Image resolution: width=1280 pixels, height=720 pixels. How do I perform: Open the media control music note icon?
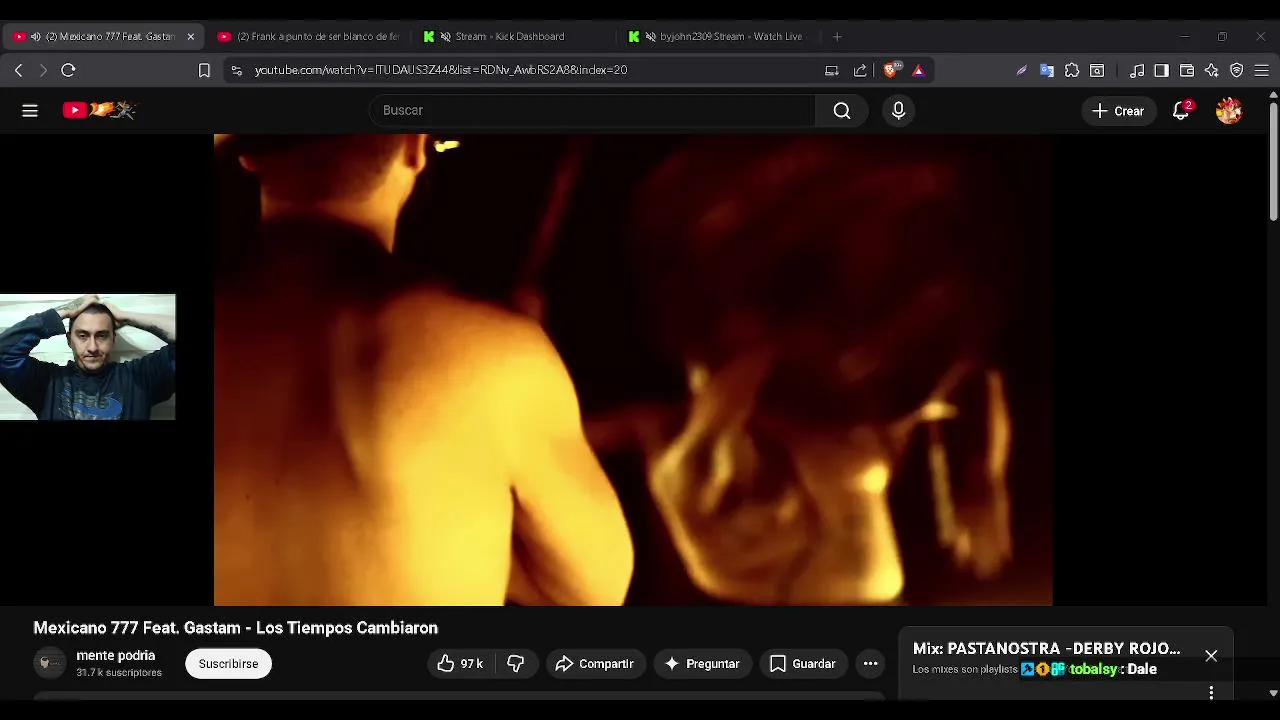(x=1137, y=70)
